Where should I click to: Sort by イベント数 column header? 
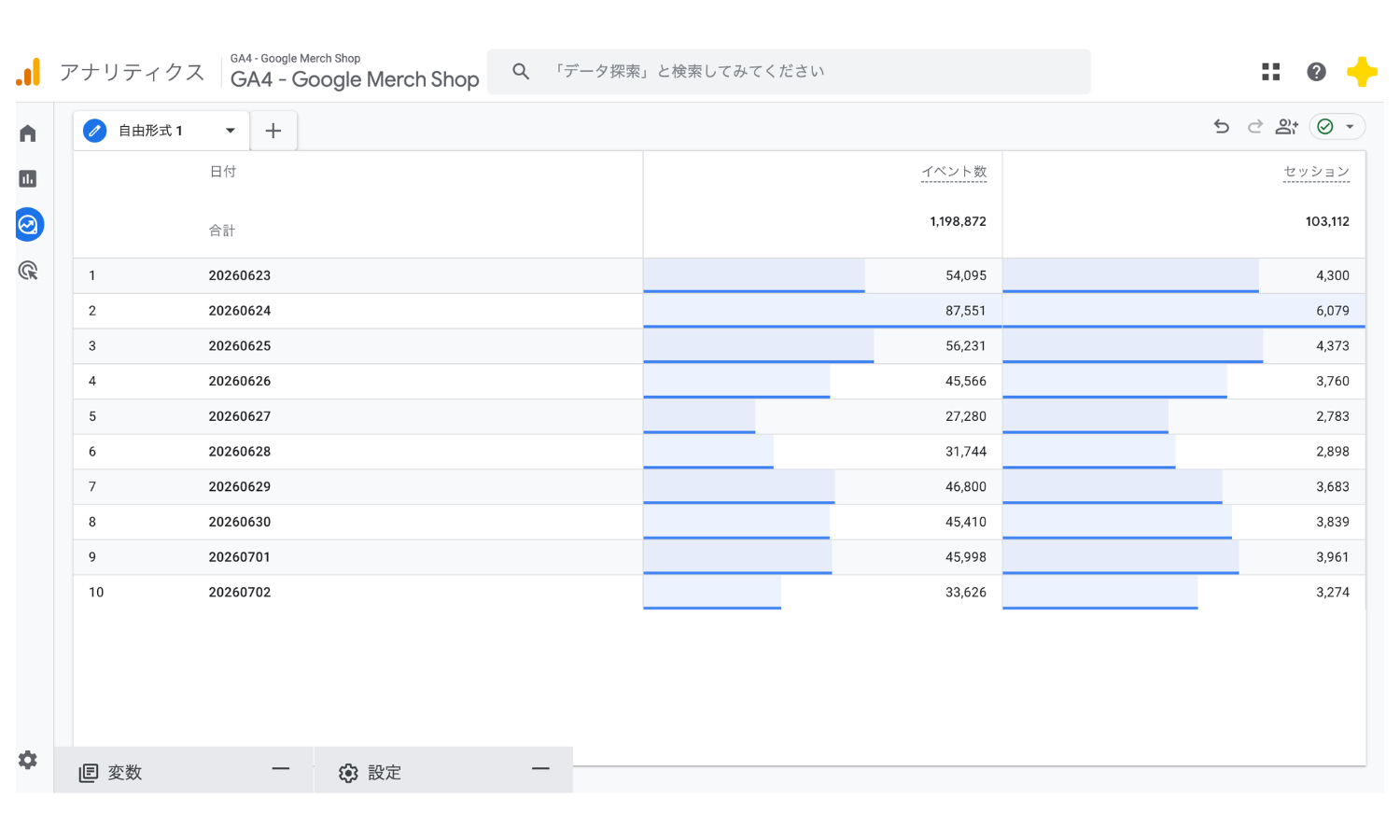tap(953, 172)
